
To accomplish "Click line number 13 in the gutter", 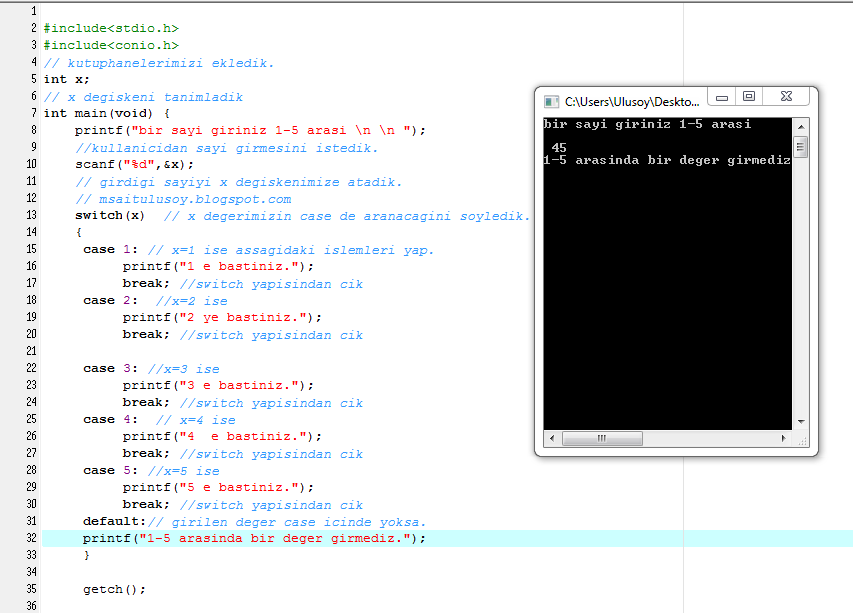I will point(32,215).
